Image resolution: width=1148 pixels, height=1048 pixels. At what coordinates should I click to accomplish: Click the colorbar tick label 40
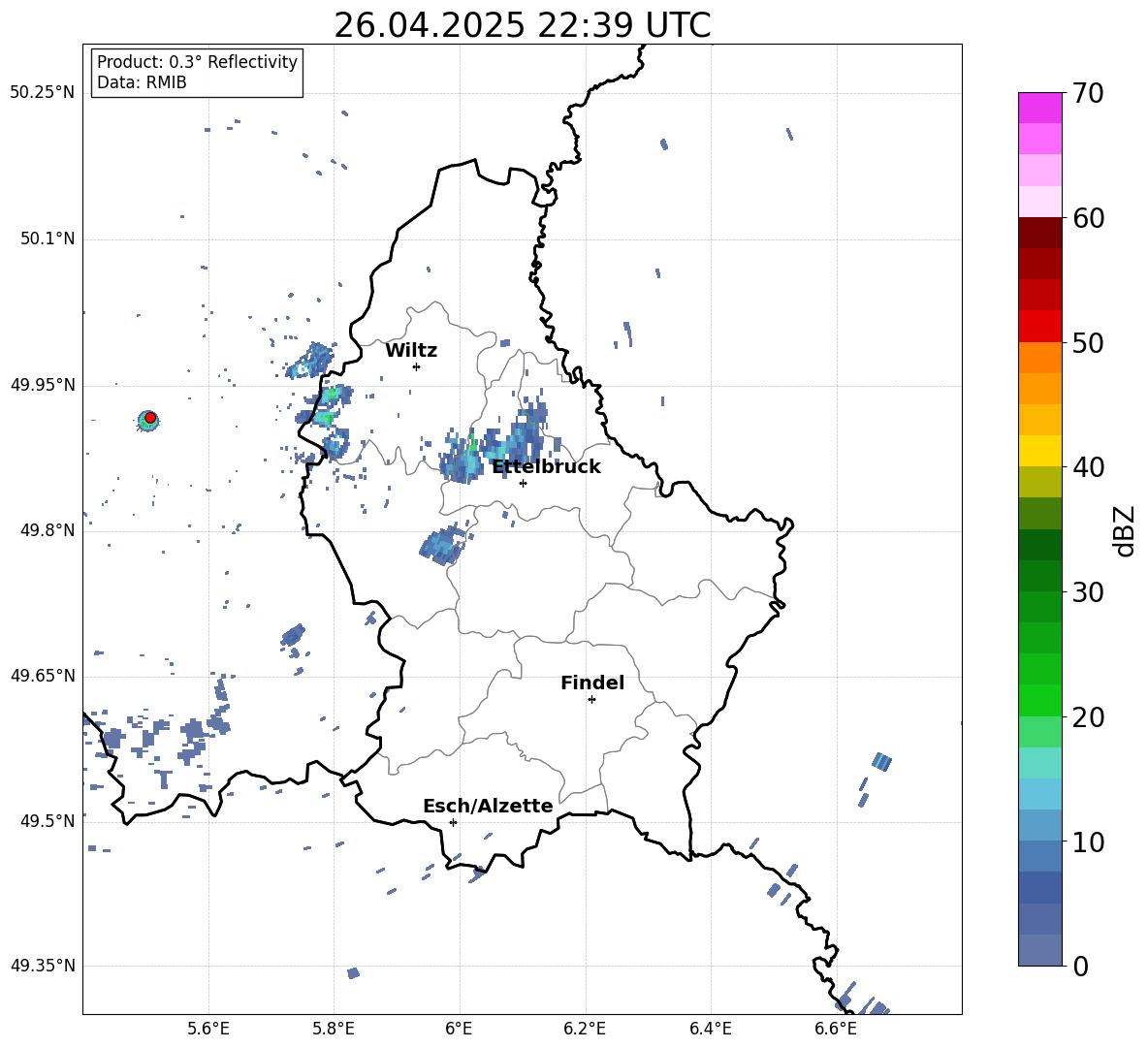[1088, 467]
